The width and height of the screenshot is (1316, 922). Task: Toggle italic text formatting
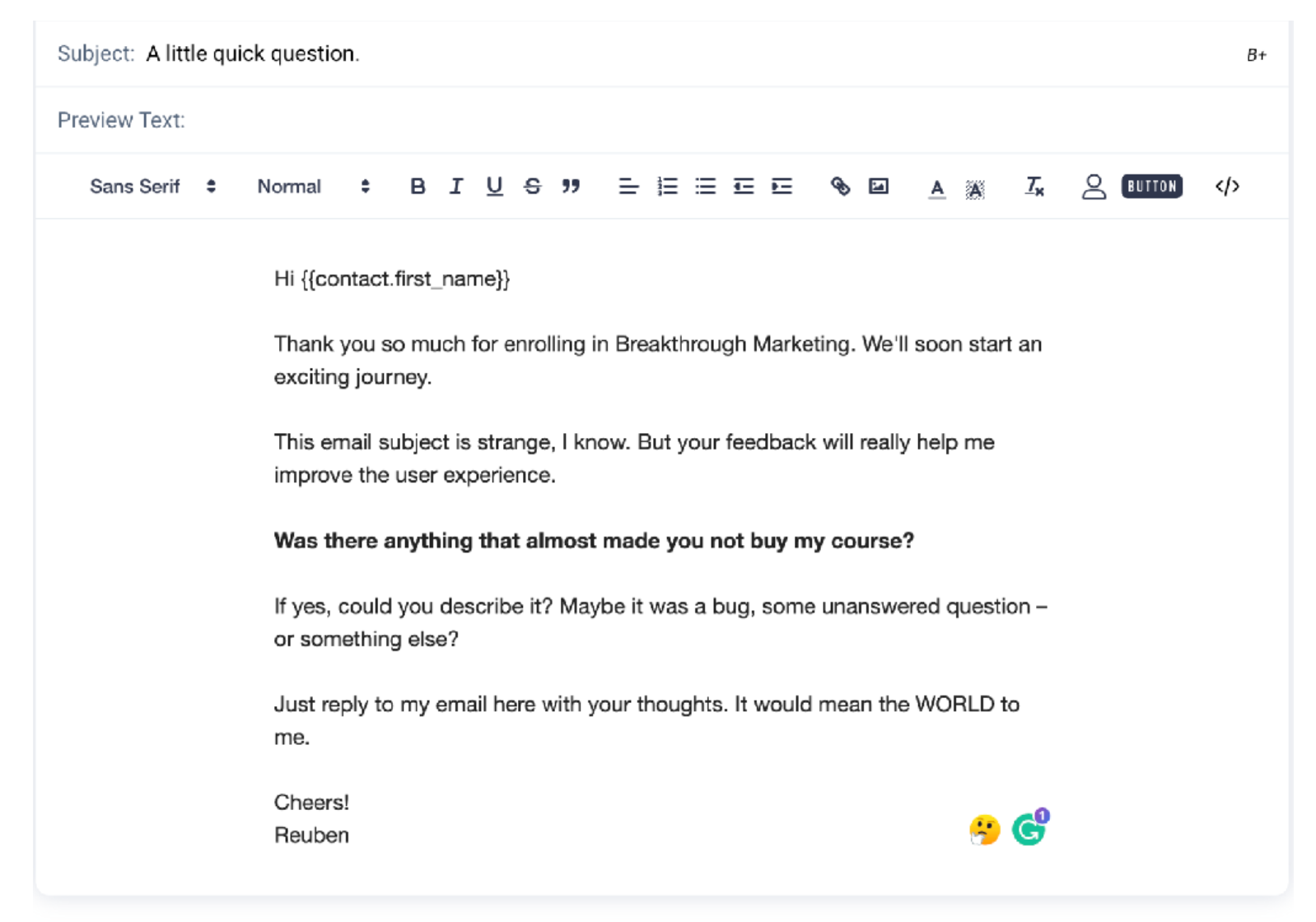point(455,187)
